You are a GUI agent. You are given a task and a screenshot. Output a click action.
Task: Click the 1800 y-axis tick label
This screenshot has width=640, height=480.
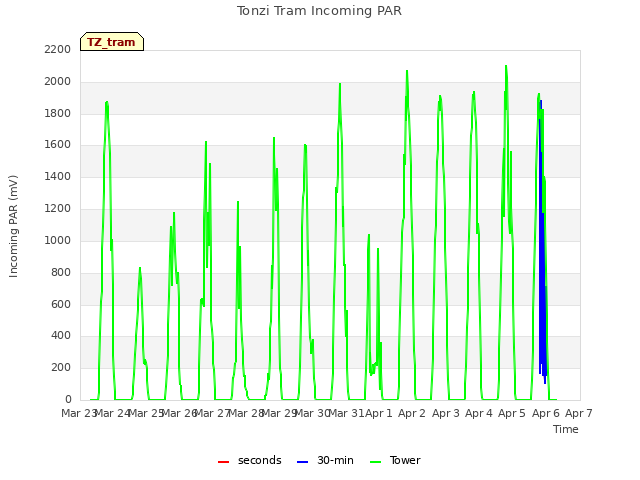click(58, 113)
